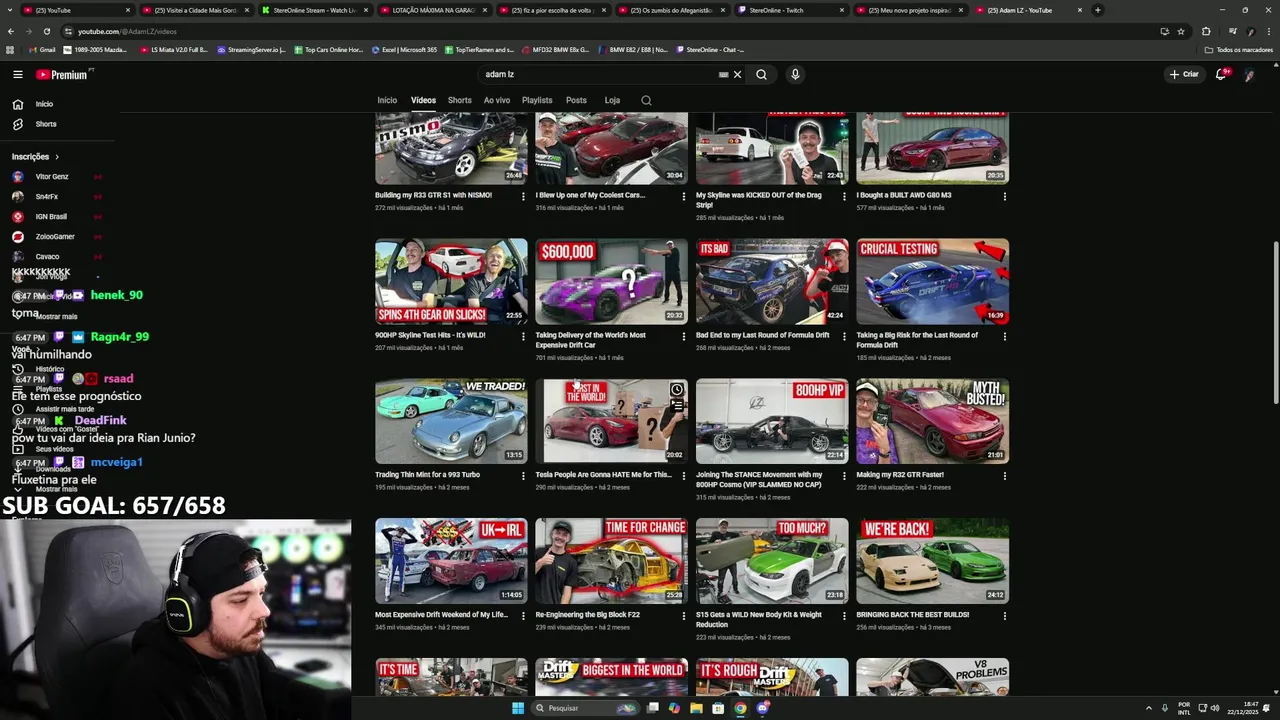Open the virtual keyboard icon in search box
Screen dimensions: 1280x720
click(723, 74)
